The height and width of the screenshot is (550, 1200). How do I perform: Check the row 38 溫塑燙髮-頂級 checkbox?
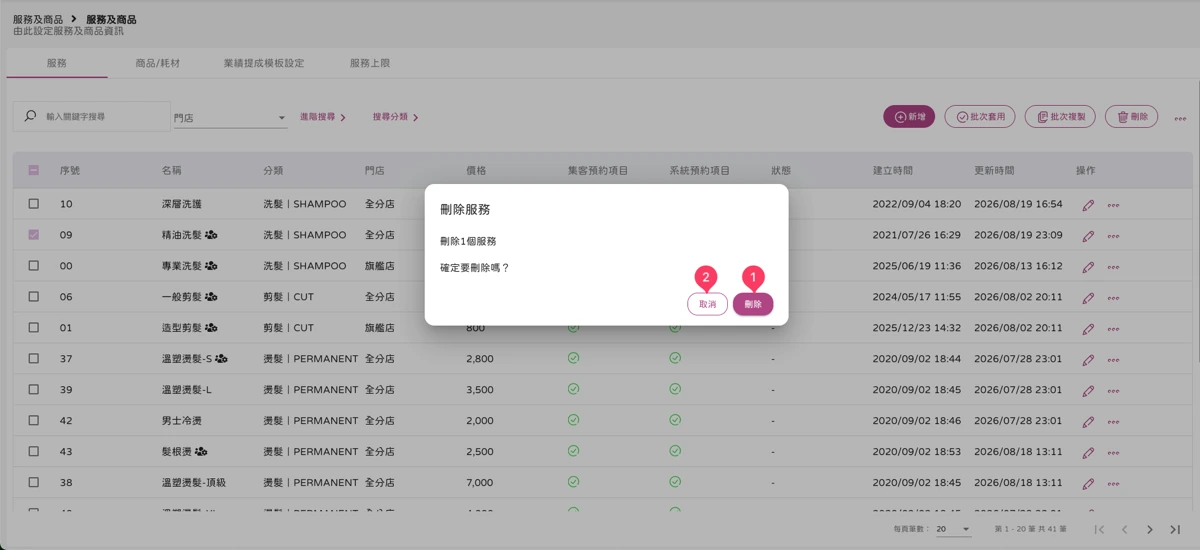tap(34, 482)
